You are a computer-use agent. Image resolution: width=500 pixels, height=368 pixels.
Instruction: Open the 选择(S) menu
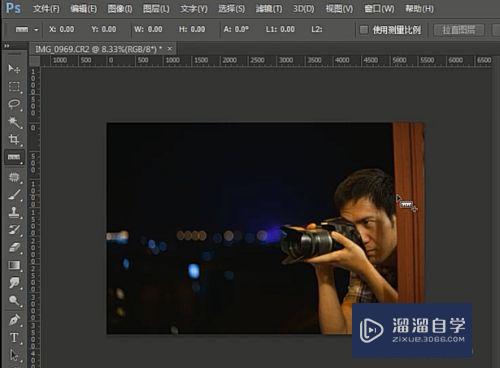click(232, 9)
